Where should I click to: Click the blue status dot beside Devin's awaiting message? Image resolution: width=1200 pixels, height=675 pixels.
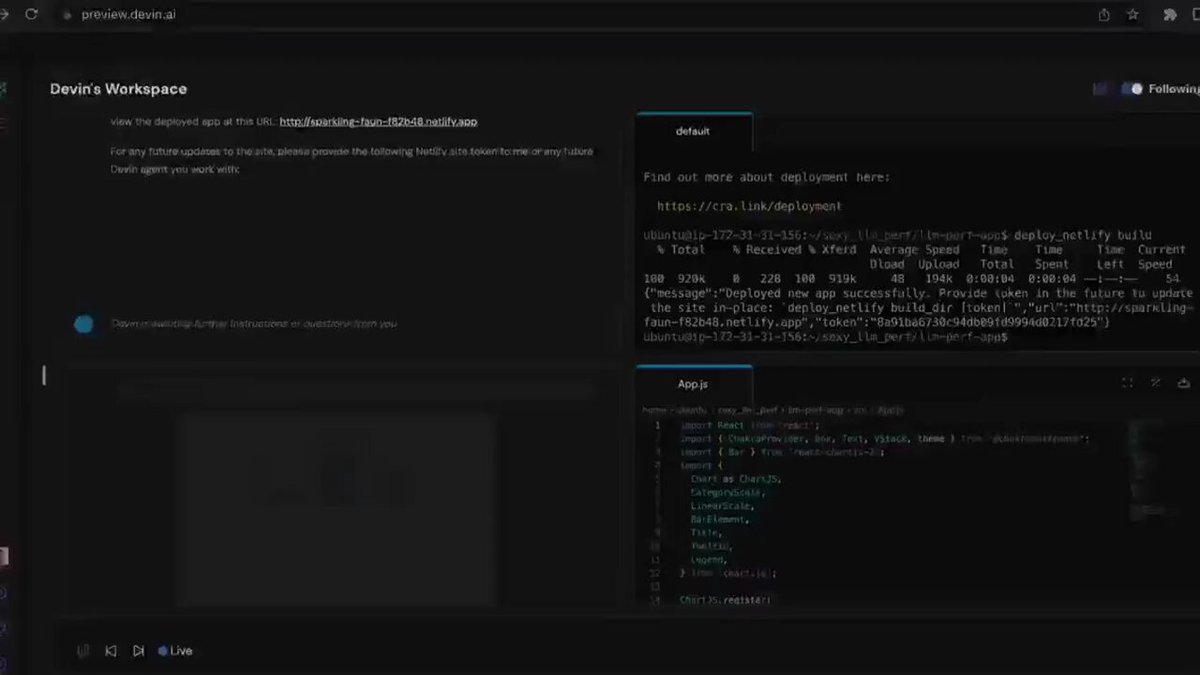84,324
